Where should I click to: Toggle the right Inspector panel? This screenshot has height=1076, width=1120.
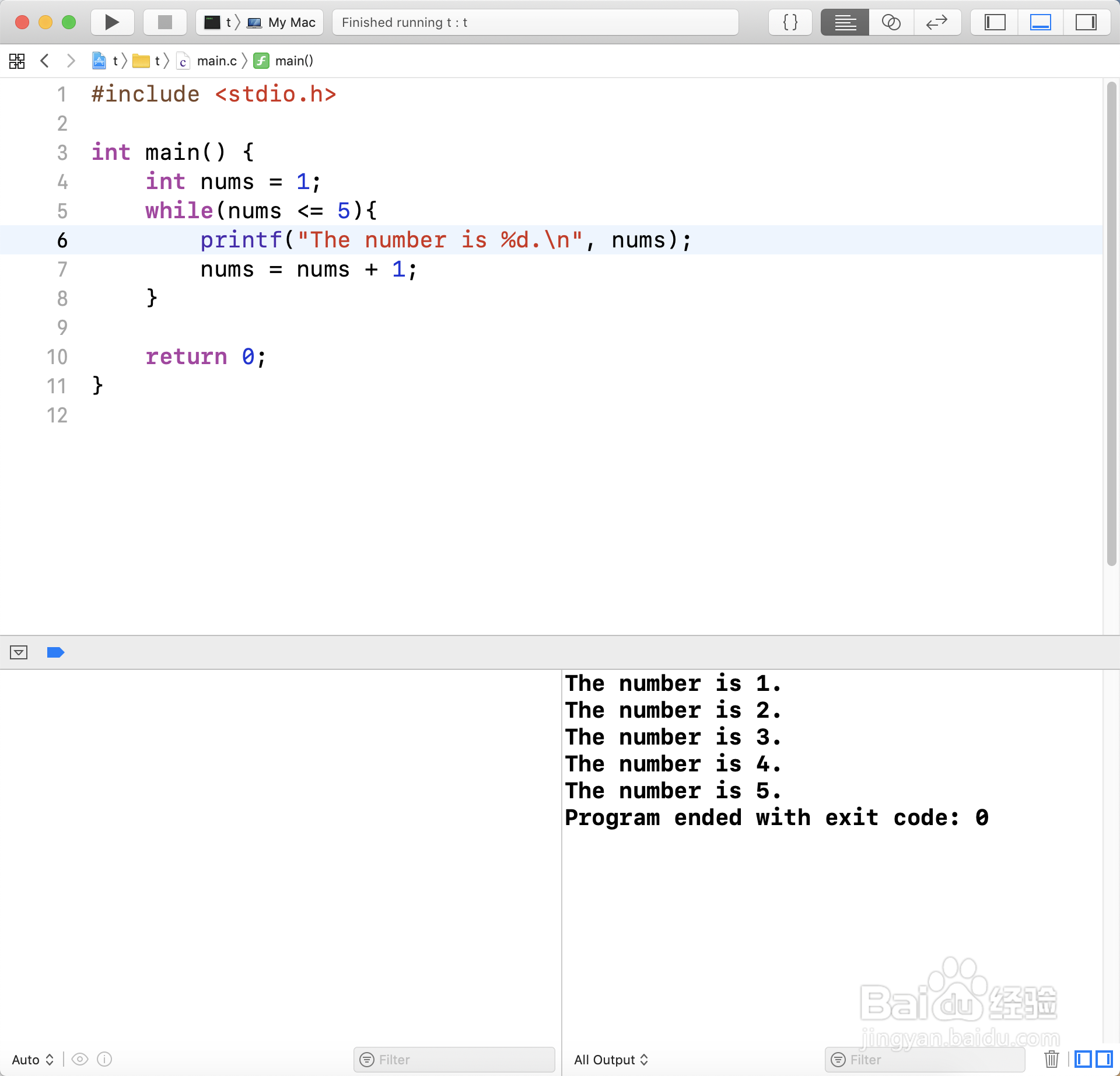1086,22
